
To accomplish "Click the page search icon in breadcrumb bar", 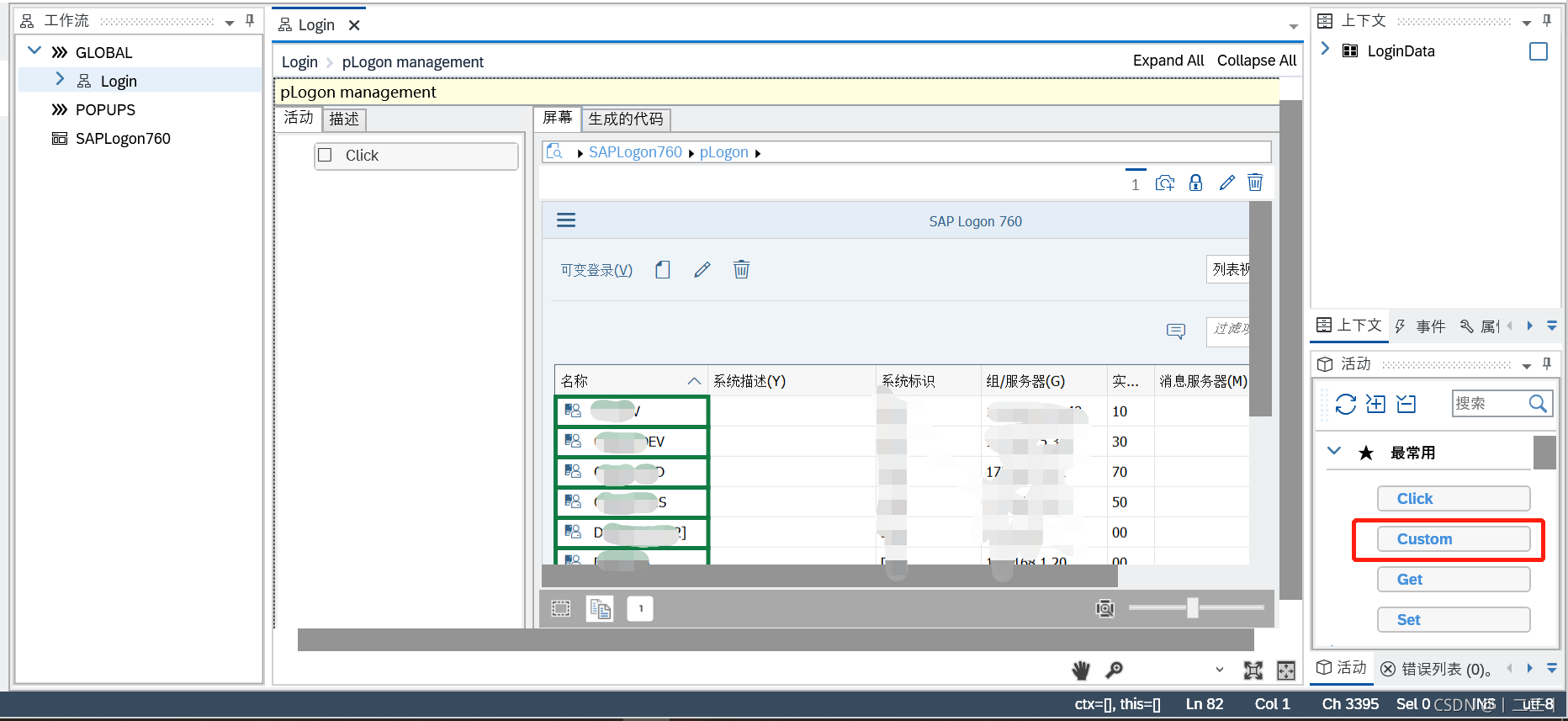I will [554, 152].
